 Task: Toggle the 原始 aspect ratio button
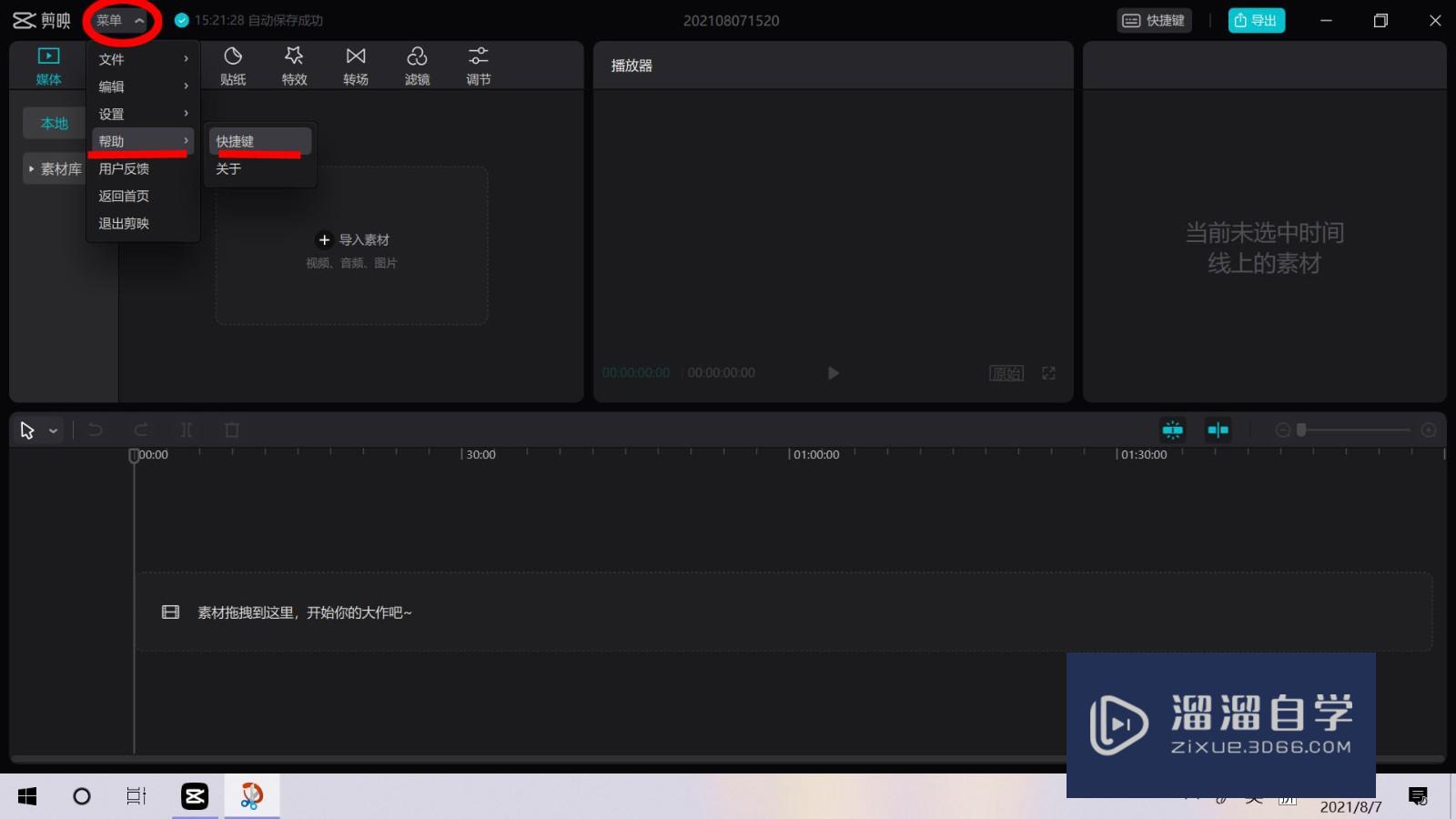(1006, 373)
